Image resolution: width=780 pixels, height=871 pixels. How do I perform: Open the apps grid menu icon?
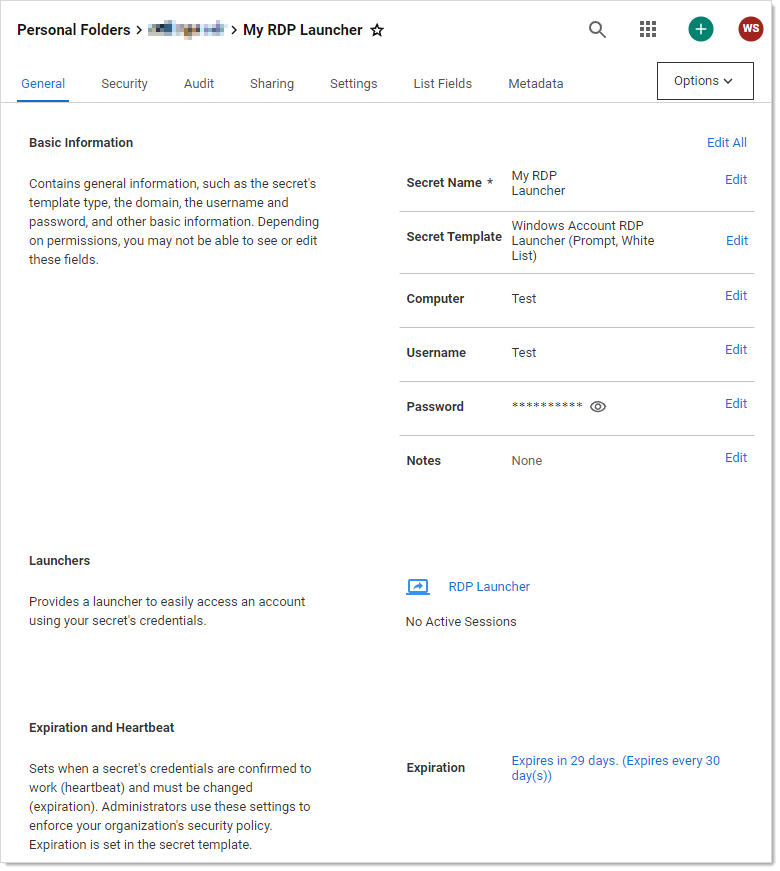point(648,30)
